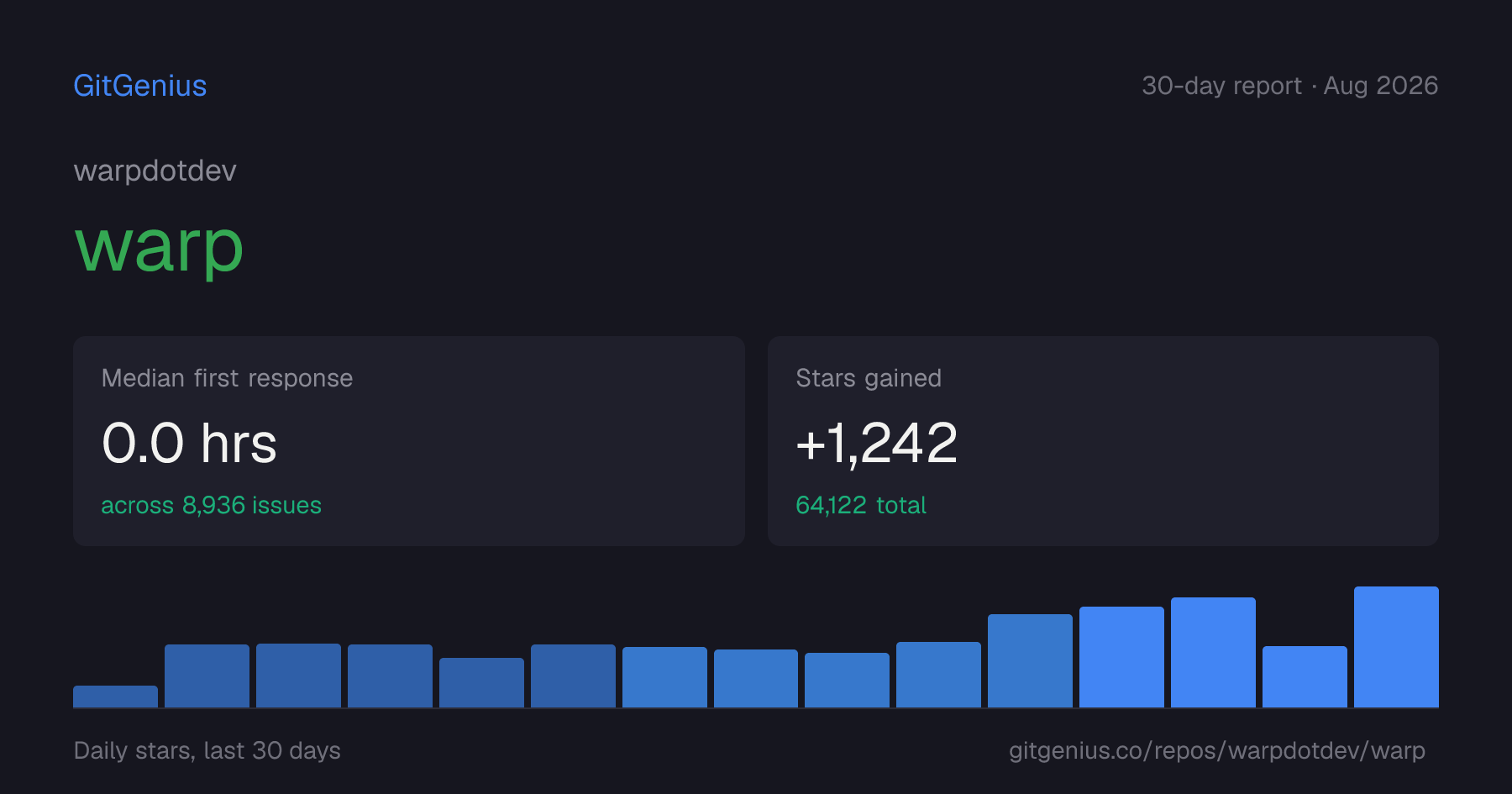Click "across 8,936 issues" text

click(211, 505)
